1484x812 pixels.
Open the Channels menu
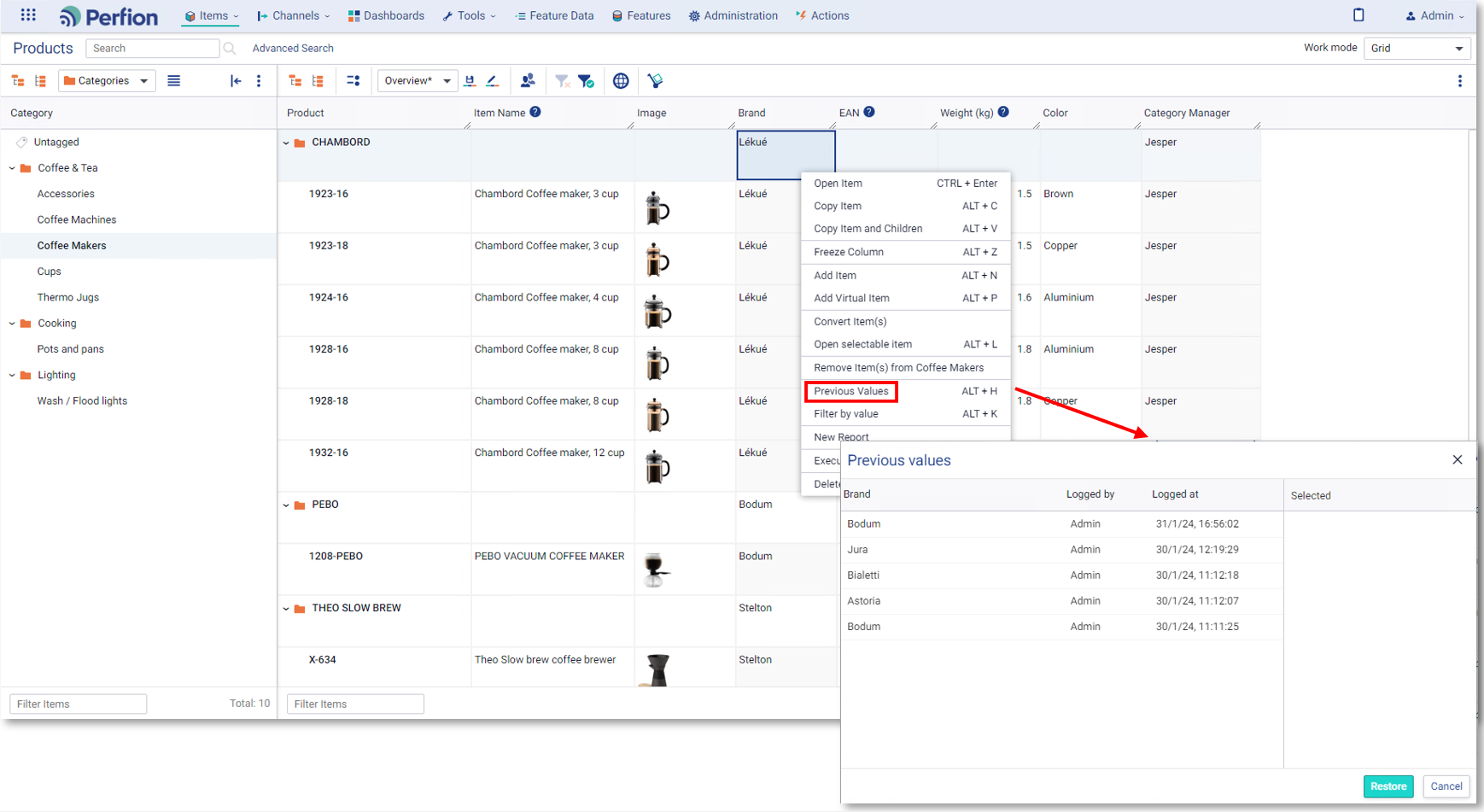tap(294, 15)
